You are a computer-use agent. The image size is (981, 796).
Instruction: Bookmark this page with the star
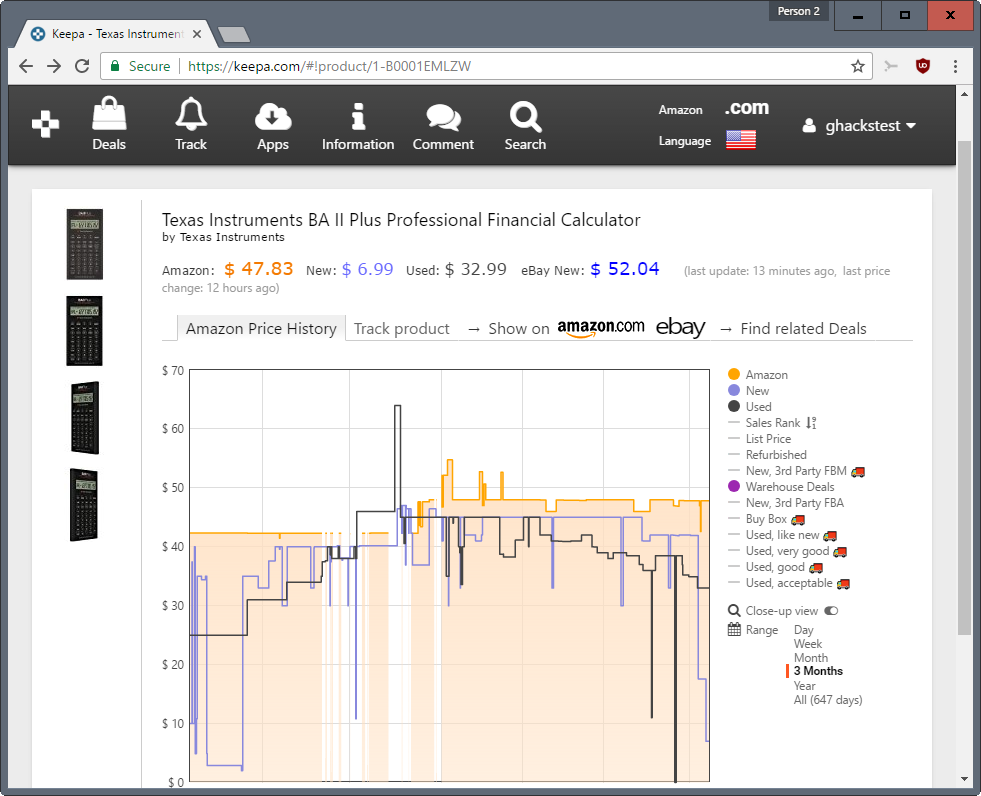tap(858, 66)
